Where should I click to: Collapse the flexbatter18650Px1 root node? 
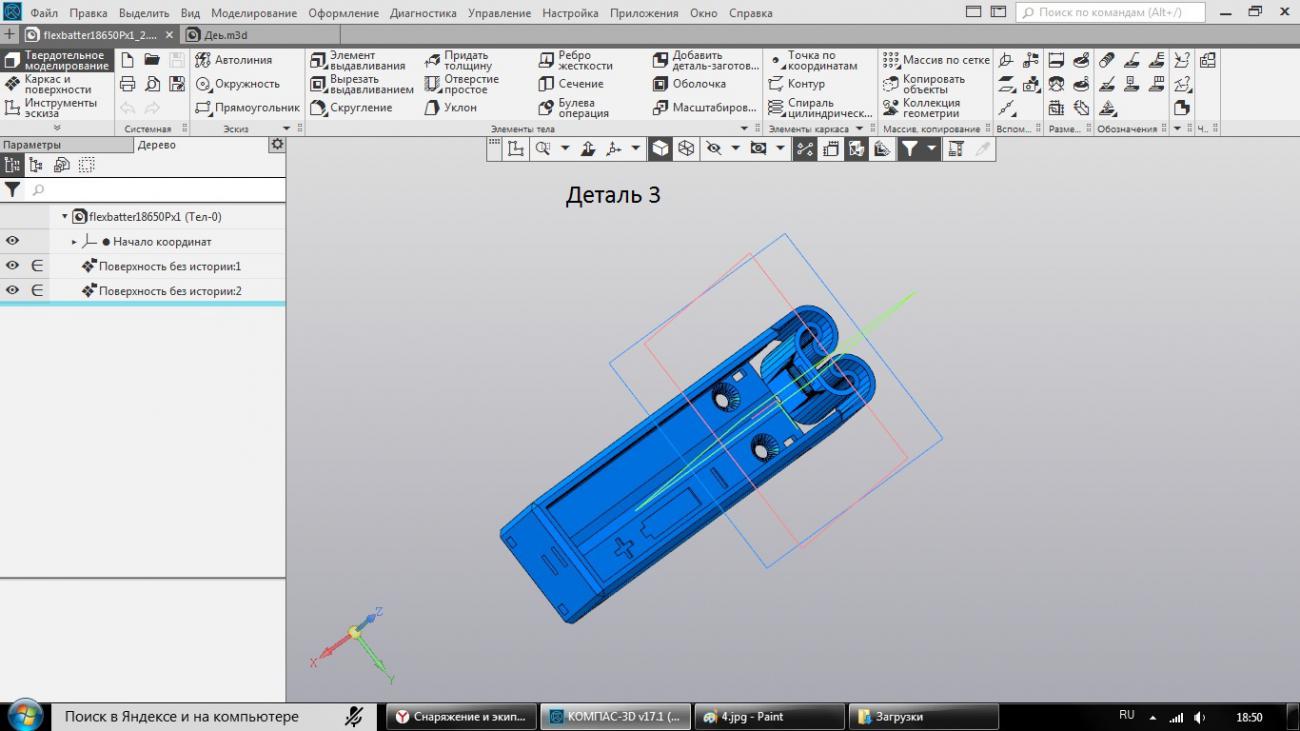[65, 217]
